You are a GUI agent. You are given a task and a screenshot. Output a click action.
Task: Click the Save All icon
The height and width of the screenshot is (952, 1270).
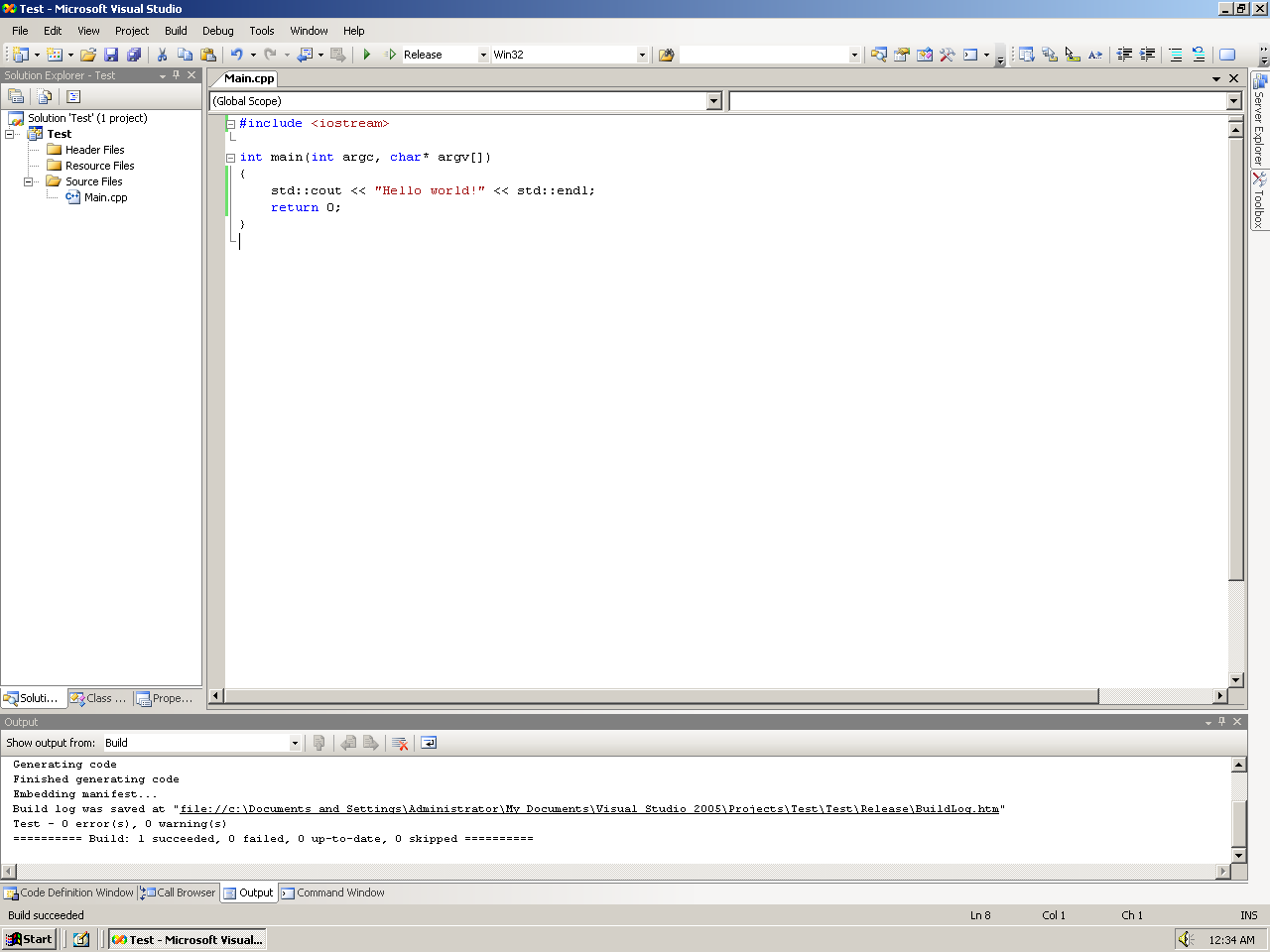point(134,55)
